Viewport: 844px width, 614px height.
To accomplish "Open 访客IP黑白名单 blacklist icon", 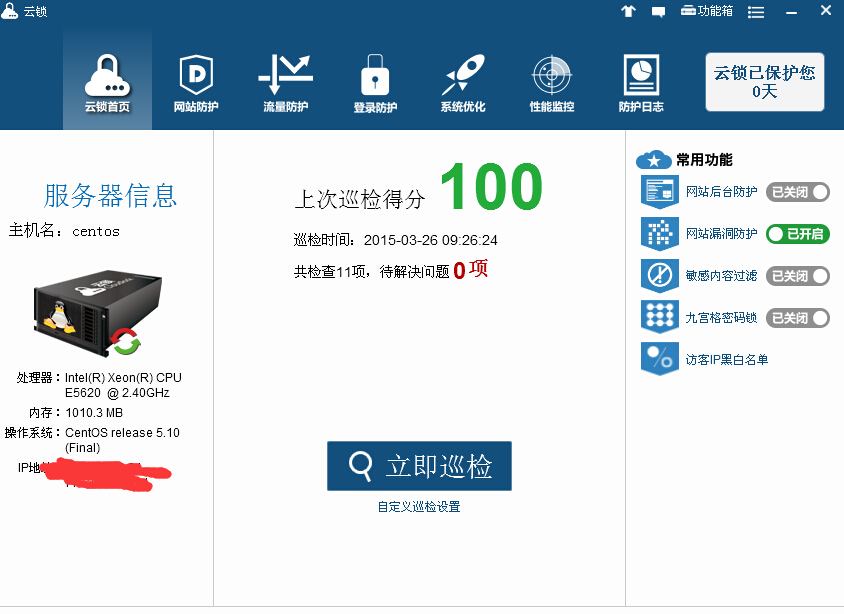I will click(x=660, y=359).
